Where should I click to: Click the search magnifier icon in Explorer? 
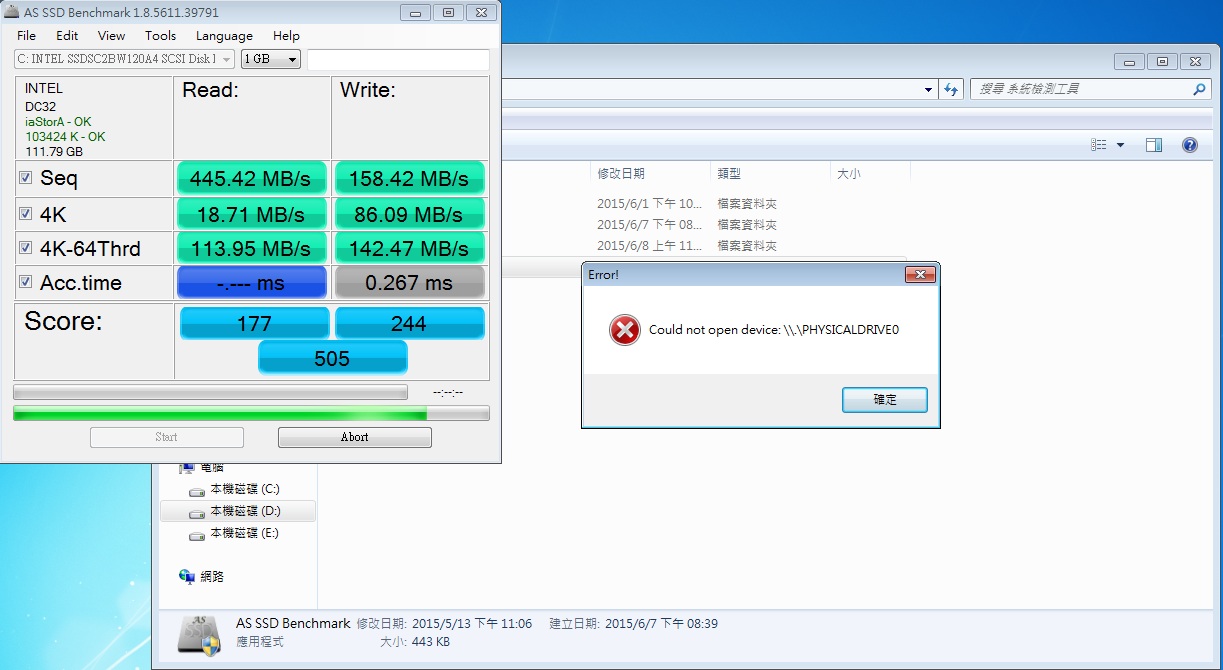1200,89
